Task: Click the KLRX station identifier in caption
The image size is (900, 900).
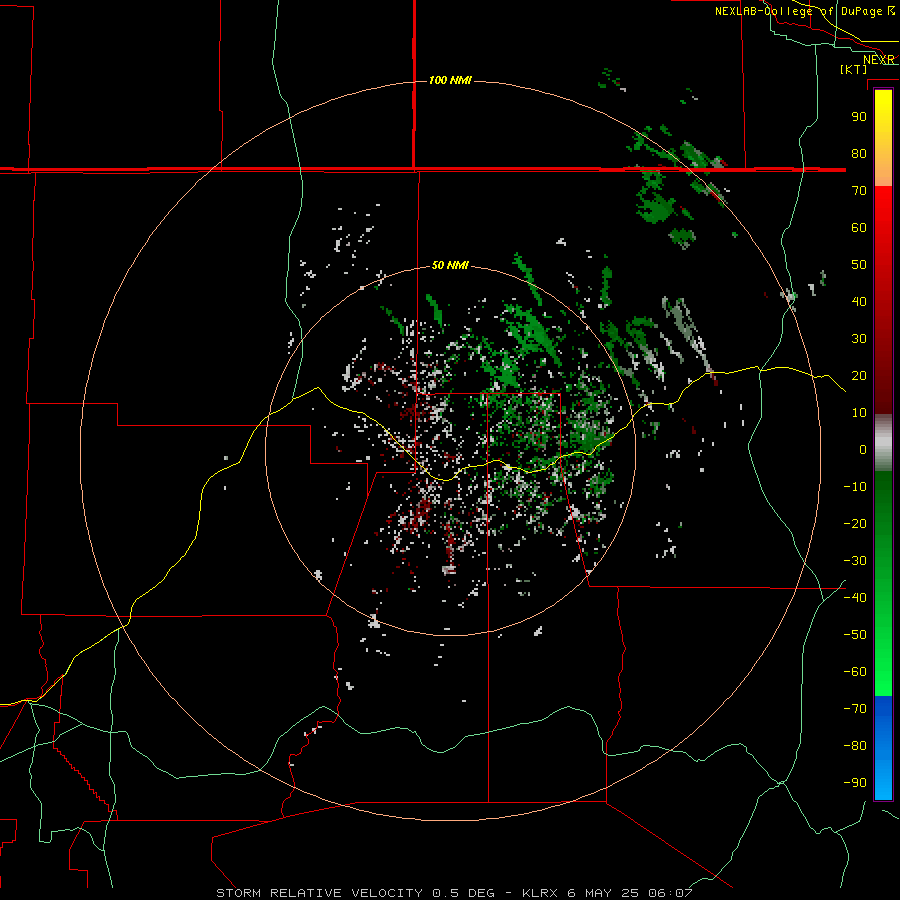Action: [540, 893]
